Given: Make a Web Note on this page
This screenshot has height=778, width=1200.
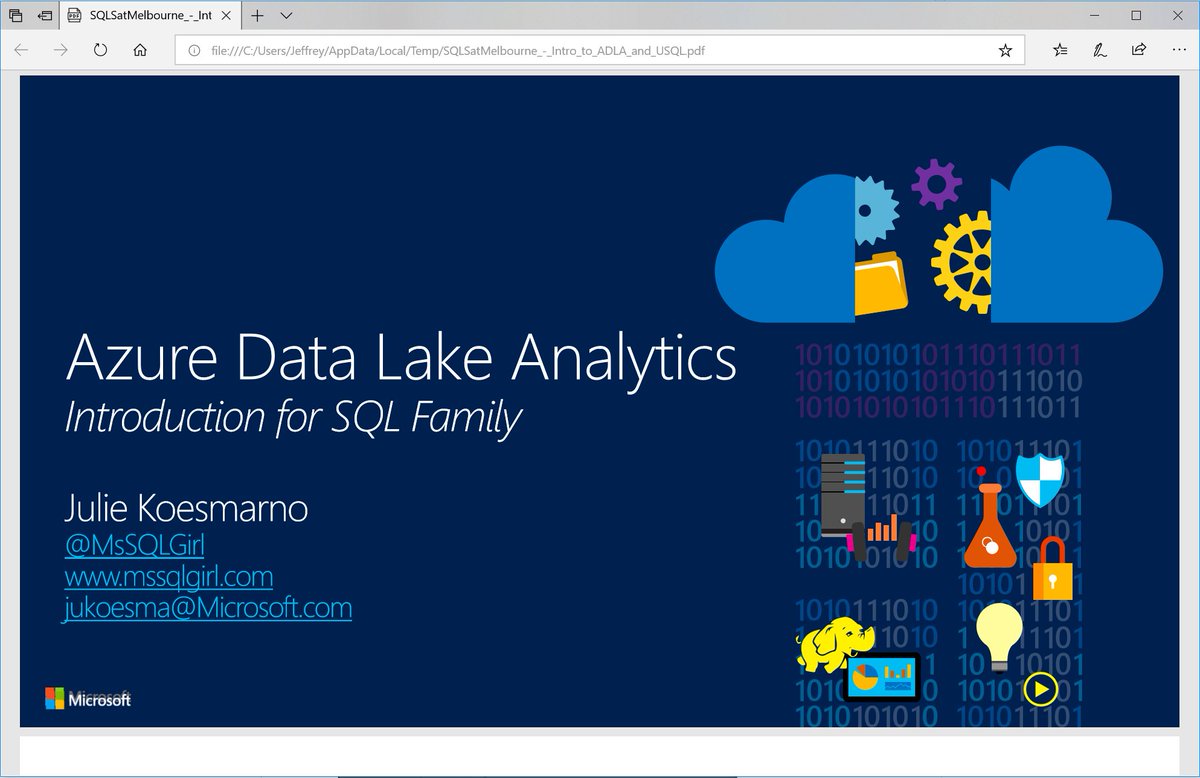Looking at the screenshot, I should click(1100, 50).
